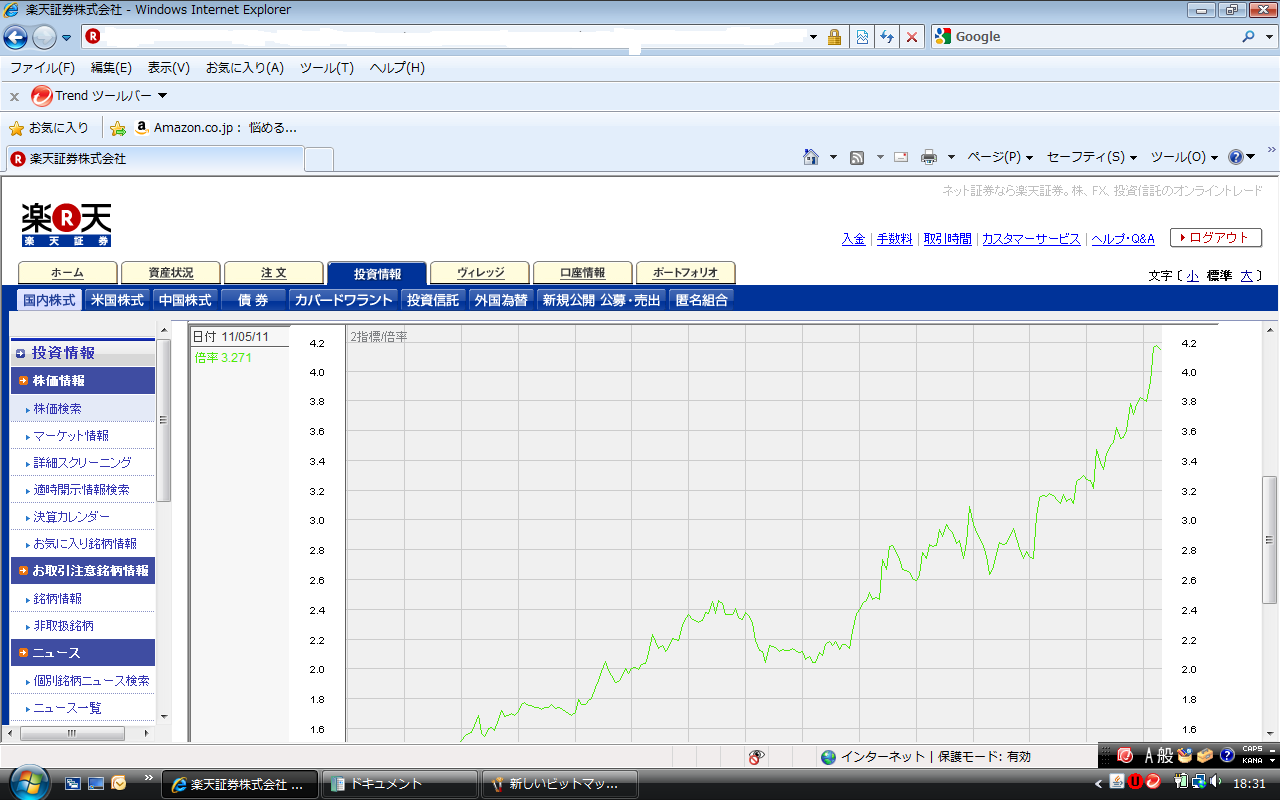Screen dimensions: 1280x800
Task: Open the セーフティ(S) dropdown menu
Action: (x=1091, y=157)
